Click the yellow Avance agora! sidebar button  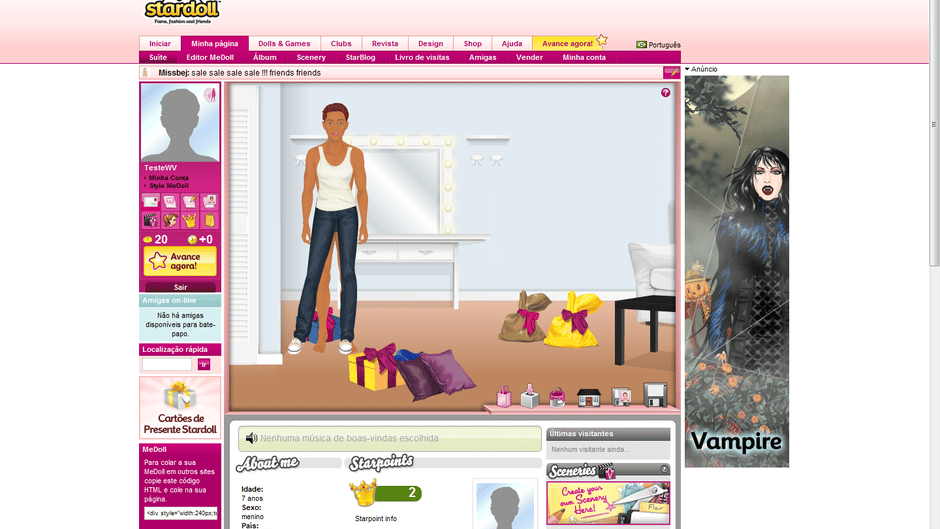[180, 262]
